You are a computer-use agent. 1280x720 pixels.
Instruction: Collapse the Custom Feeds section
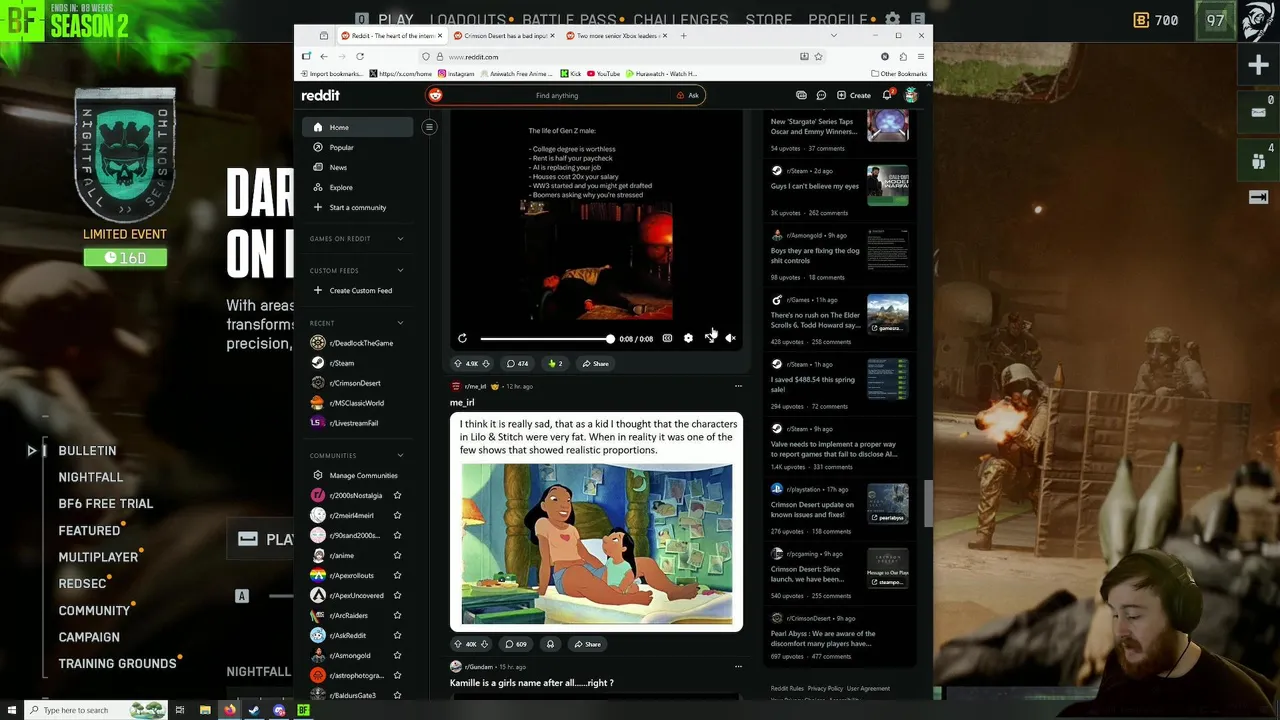click(400, 270)
